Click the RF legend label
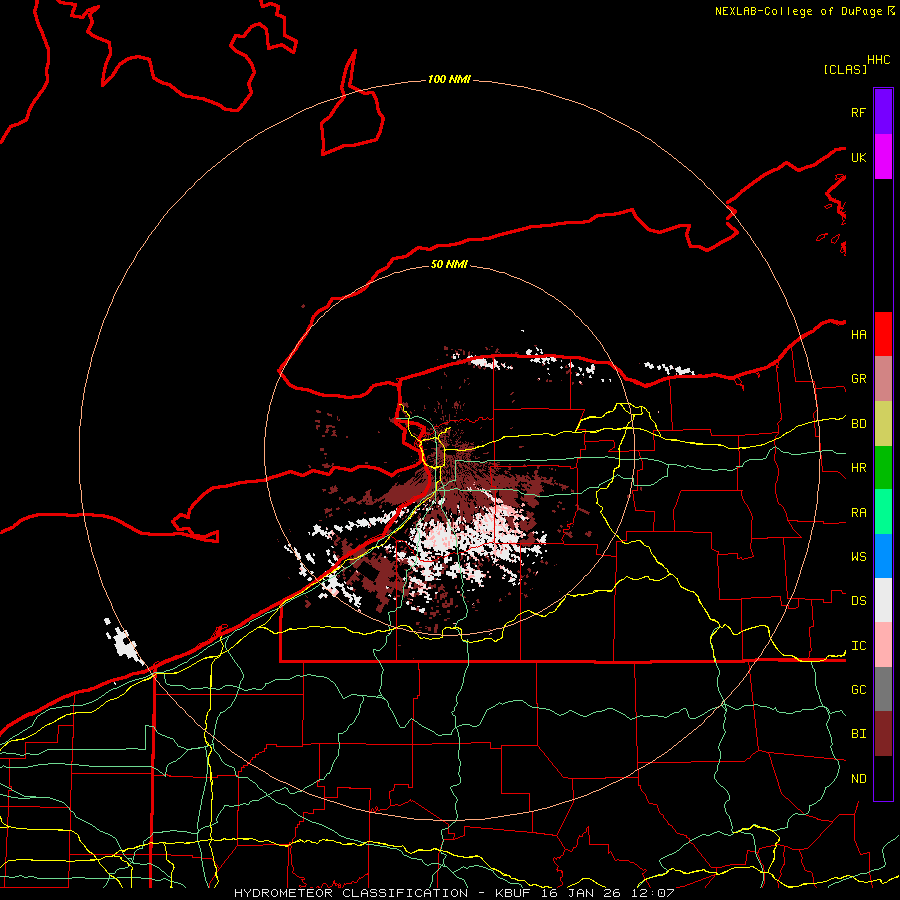The width and height of the screenshot is (900, 900). [x=858, y=112]
